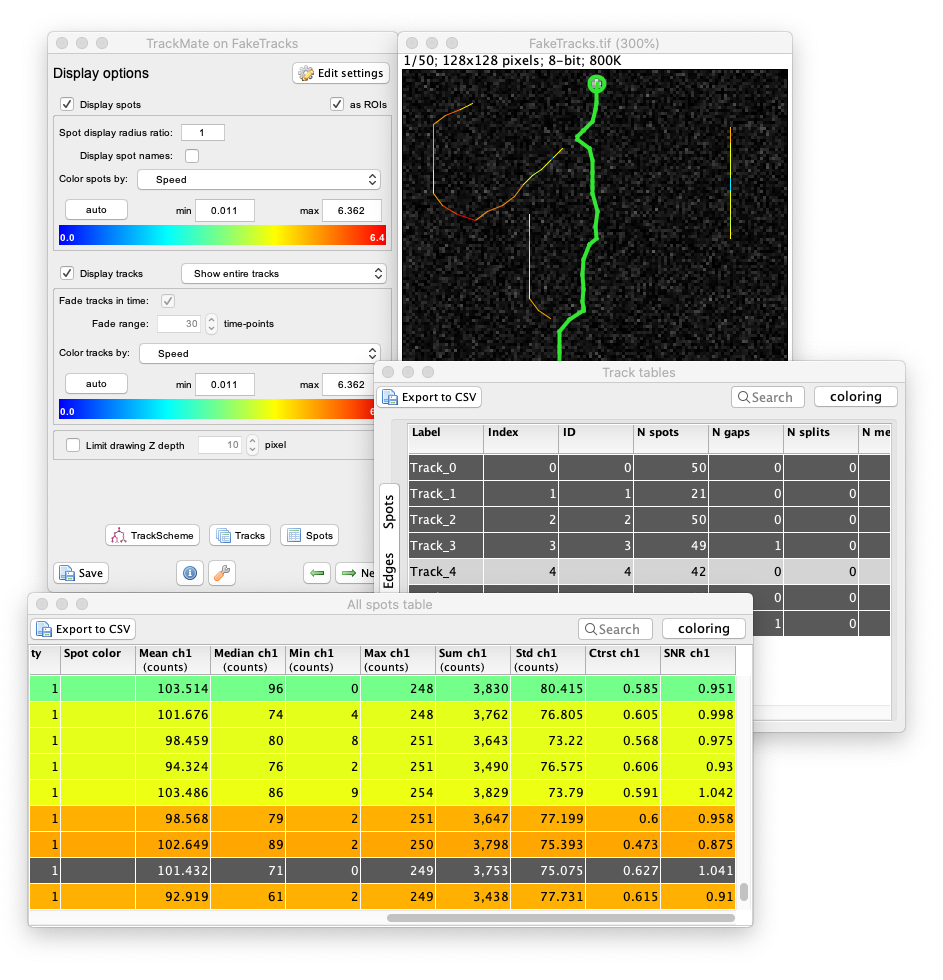Toggle the Display tracks checkbox

pyautogui.click(x=67, y=273)
